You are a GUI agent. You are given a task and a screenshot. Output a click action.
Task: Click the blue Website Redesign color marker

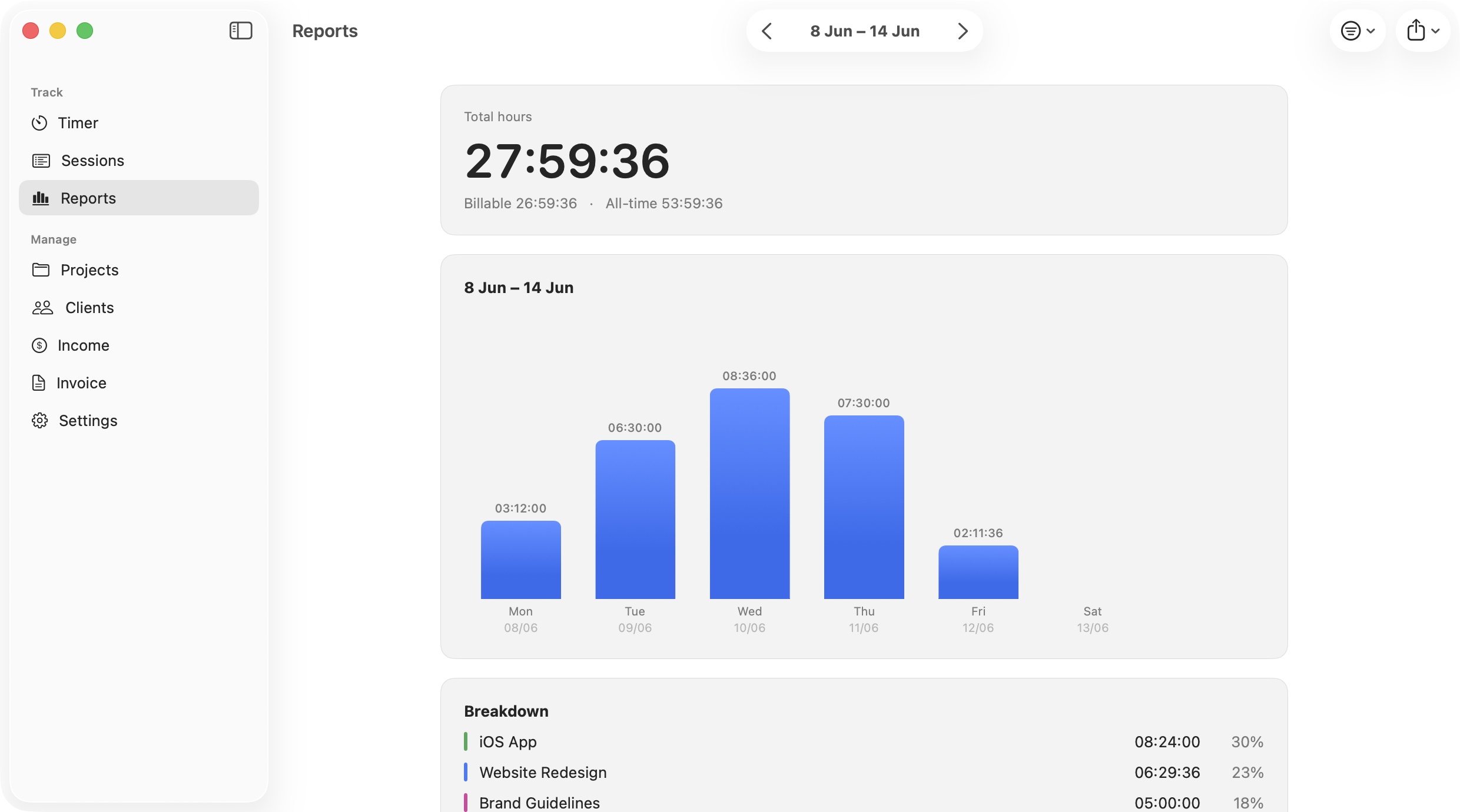pos(466,772)
